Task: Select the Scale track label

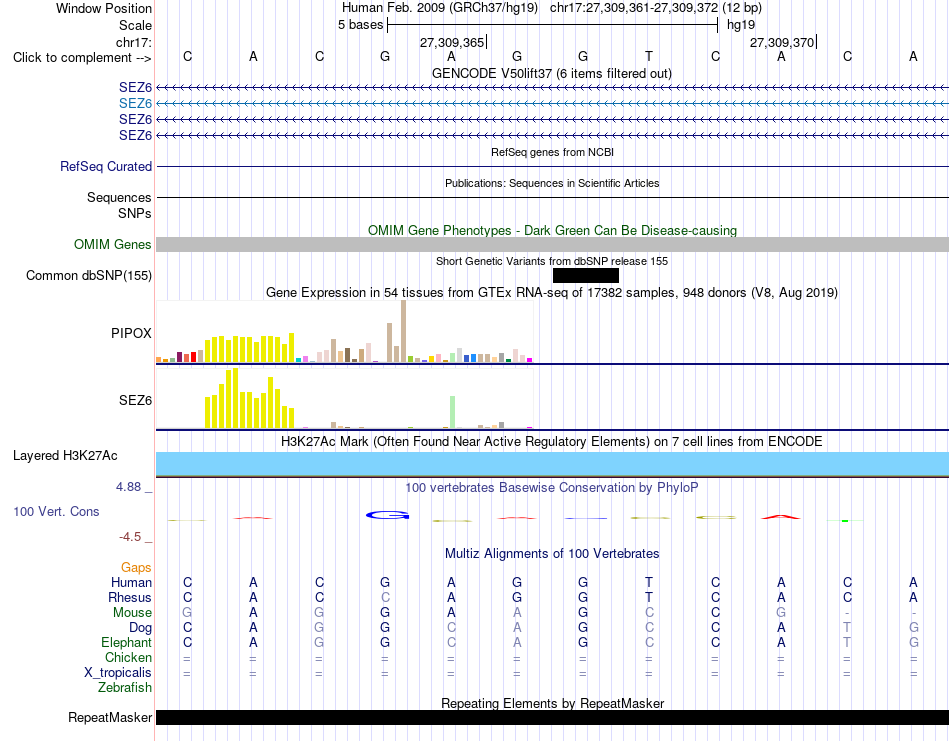Action: pyautogui.click(x=135, y=25)
